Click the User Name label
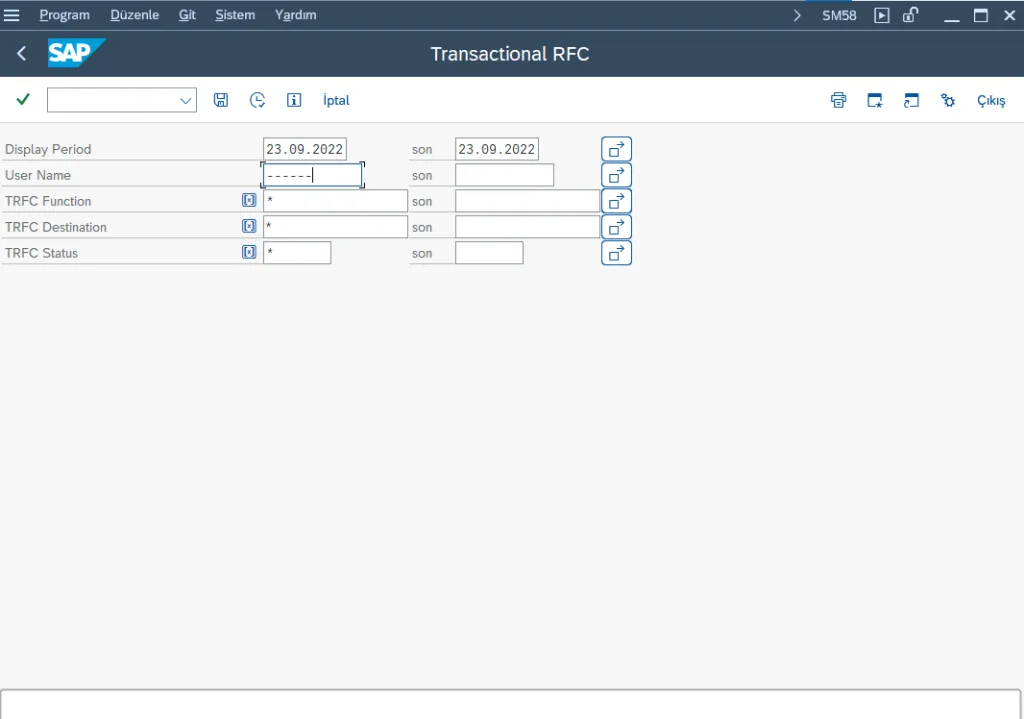The width and height of the screenshot is (1024, 719). click(x=38, y=175)
